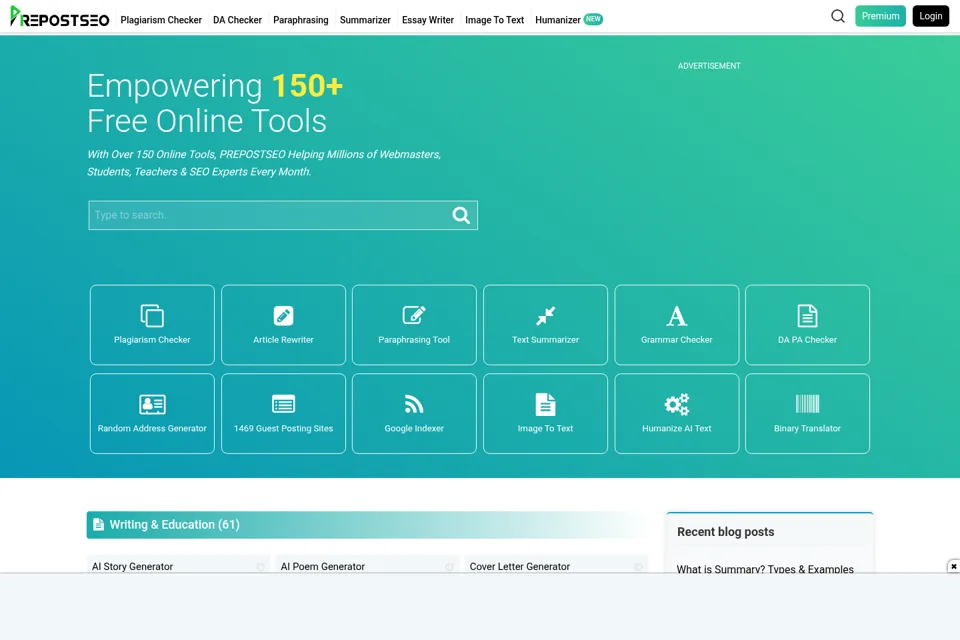This screenshot has height=640, width=960.
Task: Open the Text Summarizer card label
Action: [x=545, y=339]
